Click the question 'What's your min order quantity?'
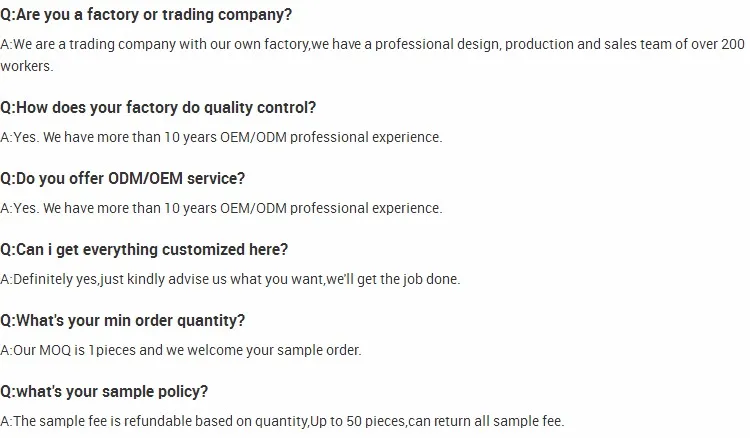Image resolution: width=750 pixels, height=438 pixels. pyautogui.click(x=122, y=320)
